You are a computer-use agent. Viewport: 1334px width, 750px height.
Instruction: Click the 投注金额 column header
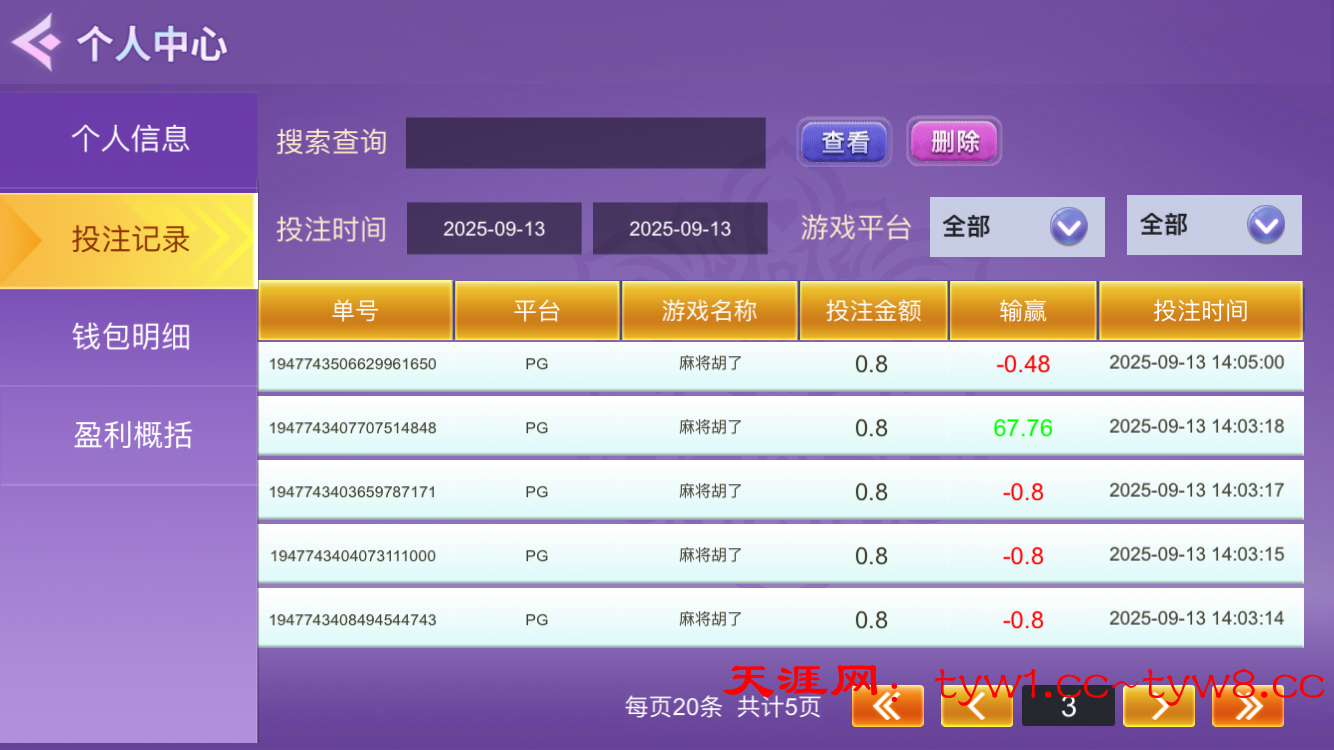coord(872,311)
